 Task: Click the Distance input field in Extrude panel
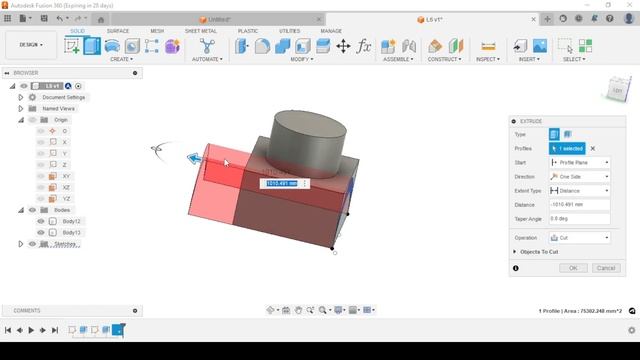[x=580, y=204]
